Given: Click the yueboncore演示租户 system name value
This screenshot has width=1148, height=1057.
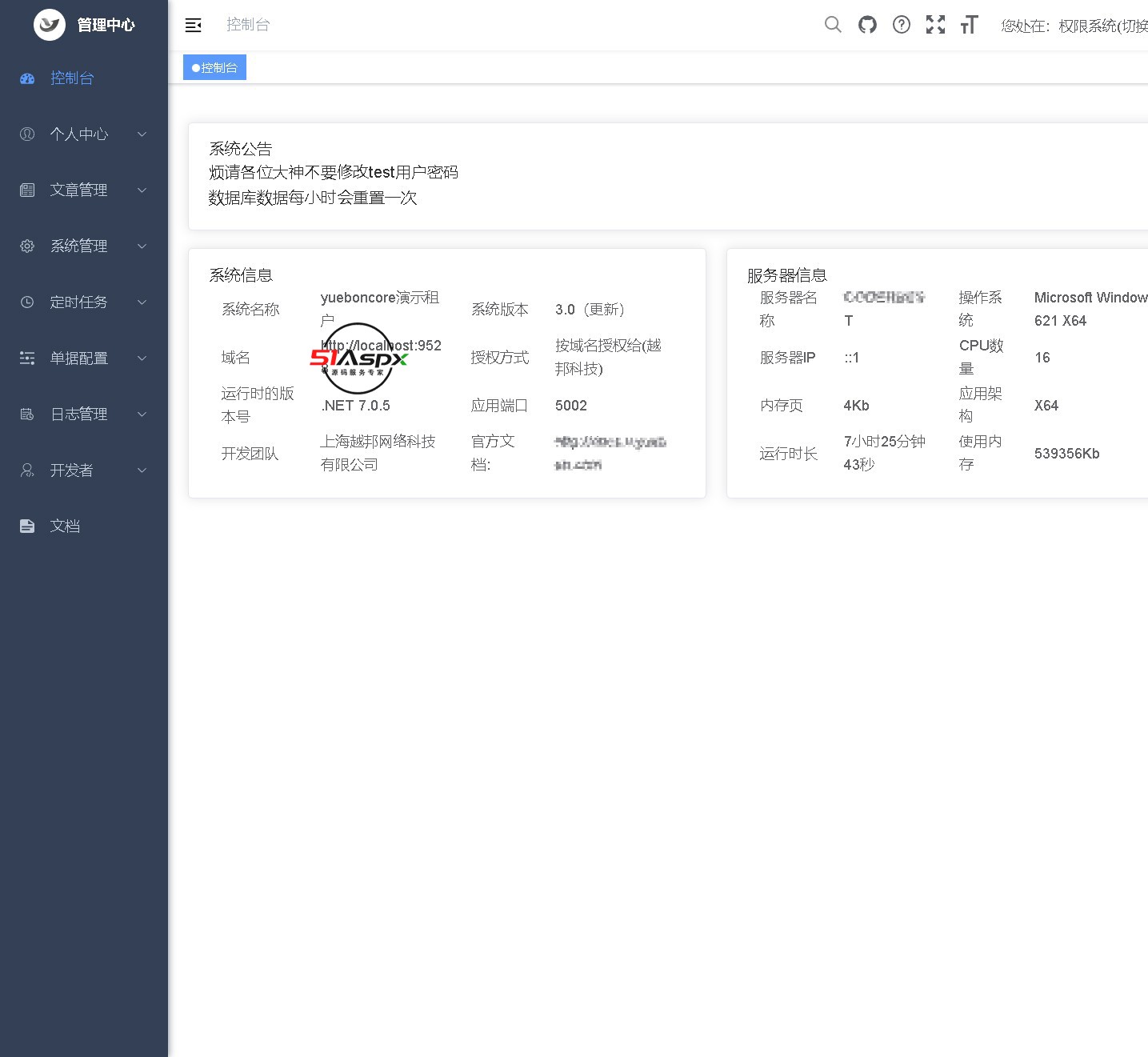Looking at the screenshot, I should (380, 309).
